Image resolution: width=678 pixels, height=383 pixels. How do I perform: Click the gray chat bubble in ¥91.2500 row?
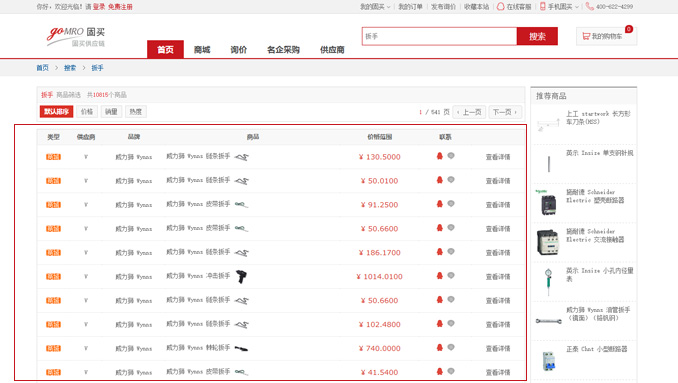point(451,204)
